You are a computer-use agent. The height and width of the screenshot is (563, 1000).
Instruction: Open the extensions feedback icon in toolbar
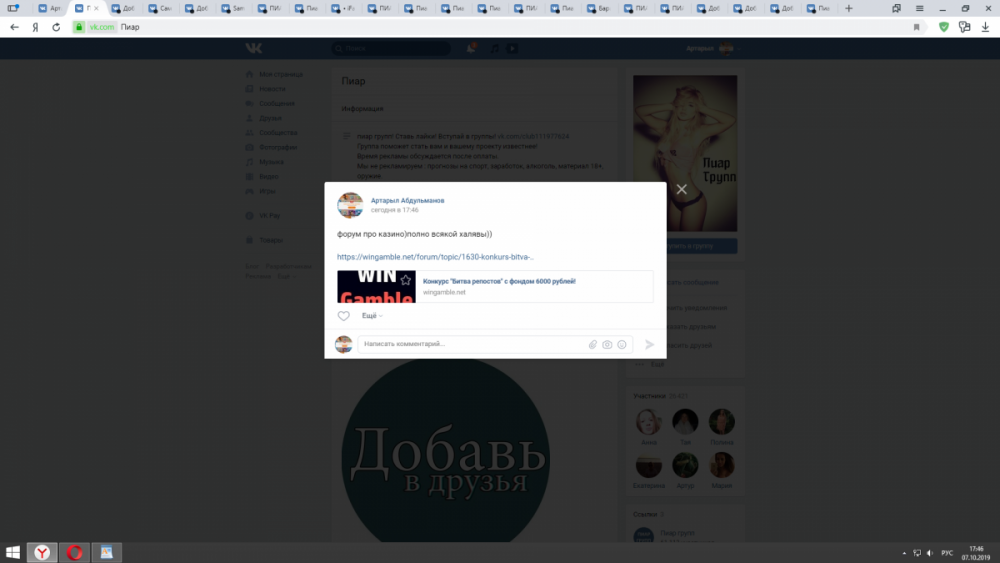(965, 27)
